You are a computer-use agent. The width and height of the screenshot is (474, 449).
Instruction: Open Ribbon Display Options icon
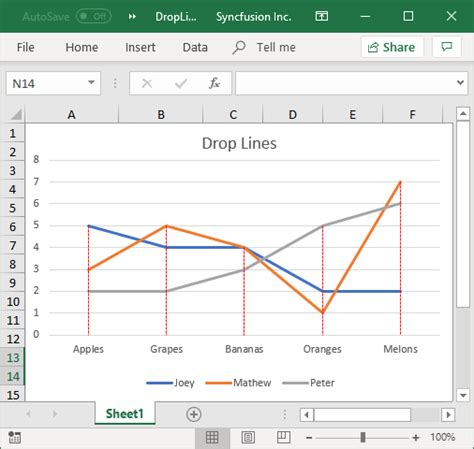click(322, 16)
